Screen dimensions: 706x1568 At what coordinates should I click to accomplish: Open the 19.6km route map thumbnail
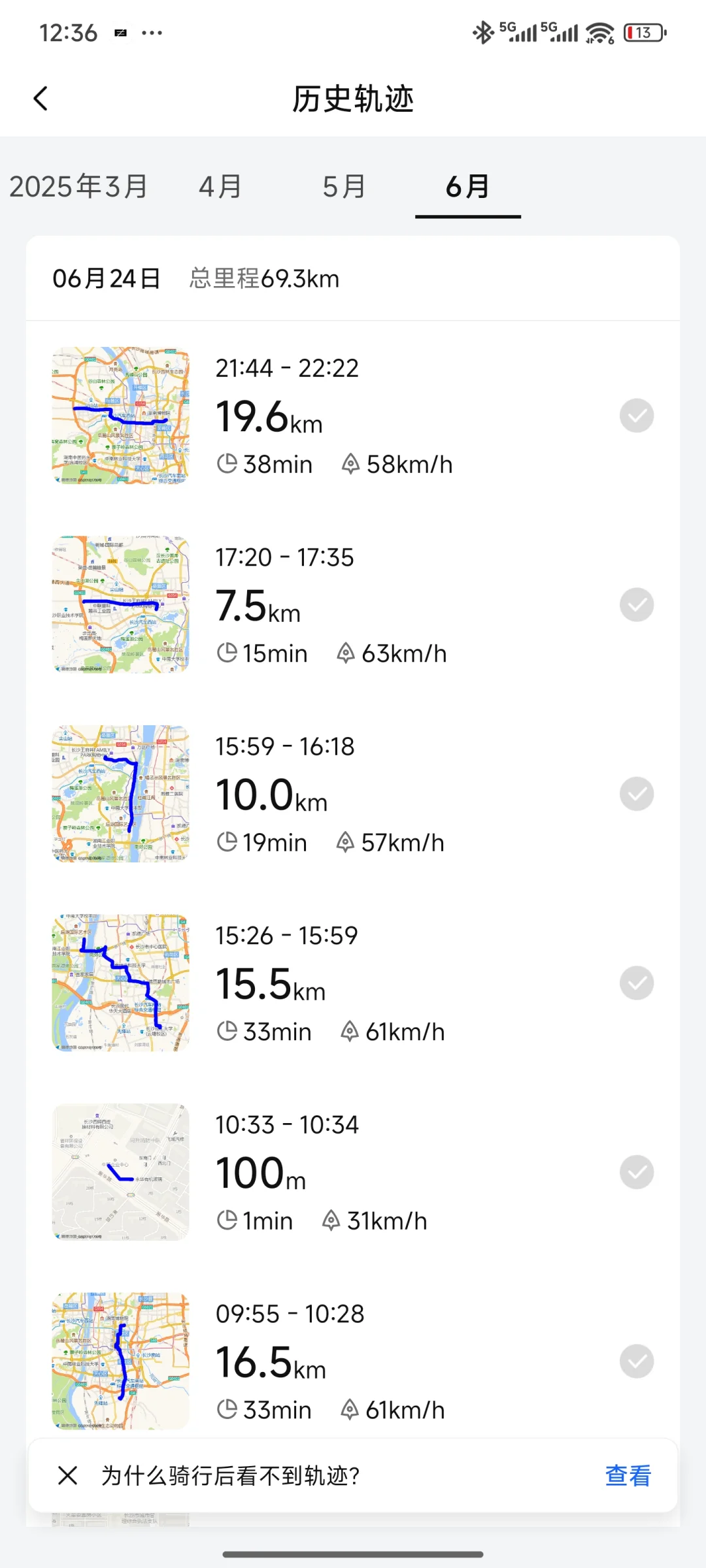(x=121, y=416)
